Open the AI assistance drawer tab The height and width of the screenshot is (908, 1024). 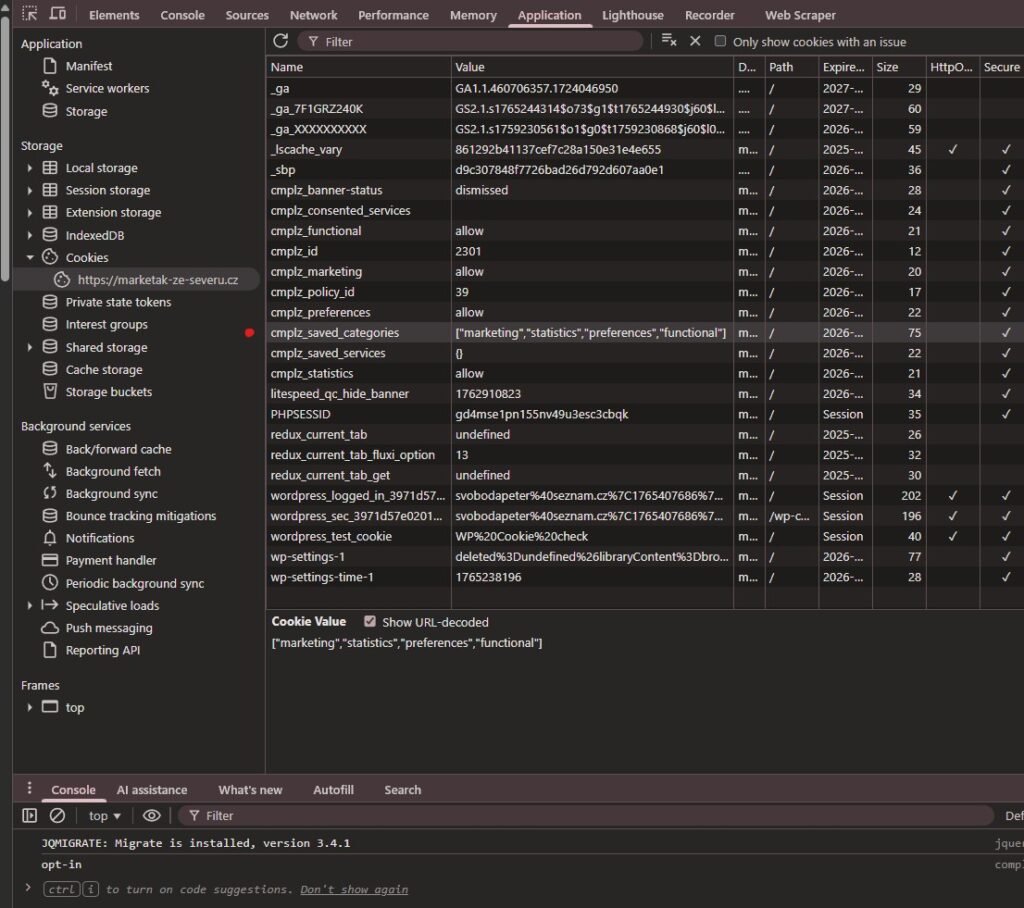(151, 789)
